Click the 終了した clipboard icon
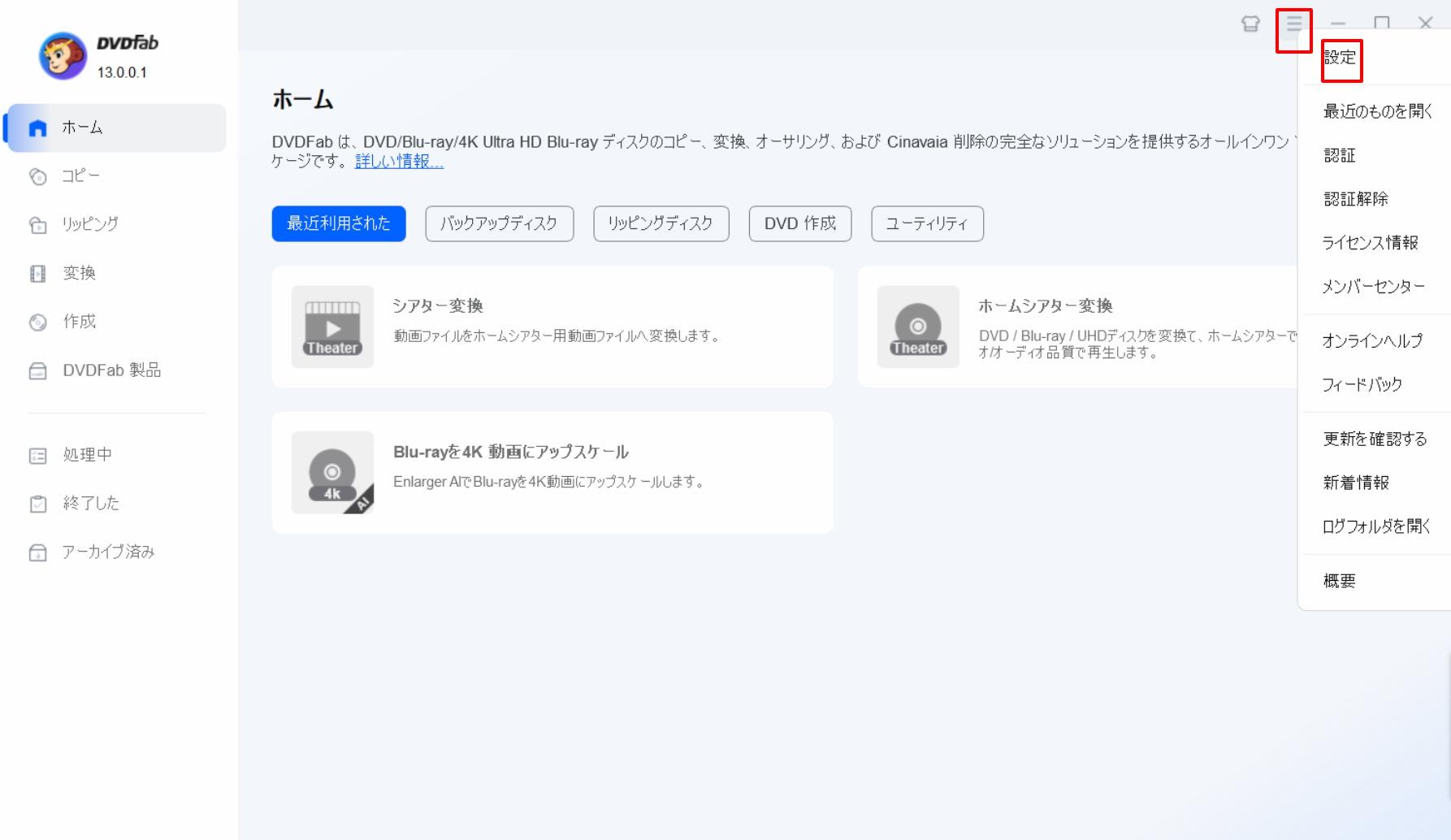1451x840 pixels. coord(37,504)
